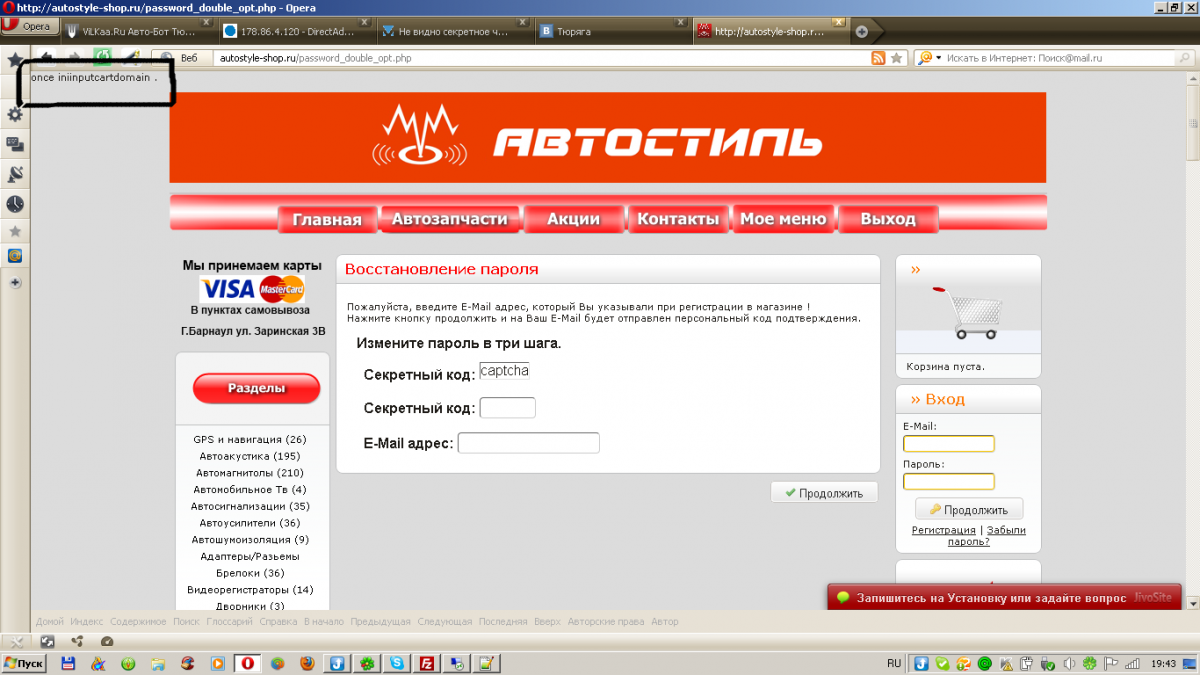The image size is (1200, 675).
Task: Click the RSS feed icon in address bar
Action: pos(878,58)
